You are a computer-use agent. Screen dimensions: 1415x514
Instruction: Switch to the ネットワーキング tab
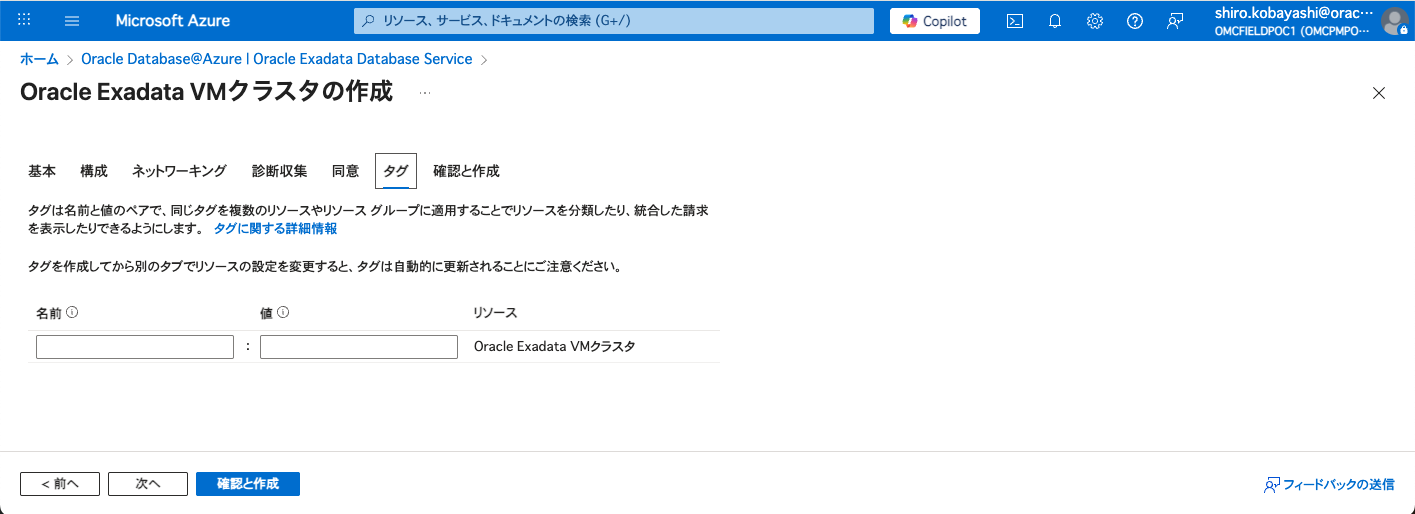click(x=180, y=171)
